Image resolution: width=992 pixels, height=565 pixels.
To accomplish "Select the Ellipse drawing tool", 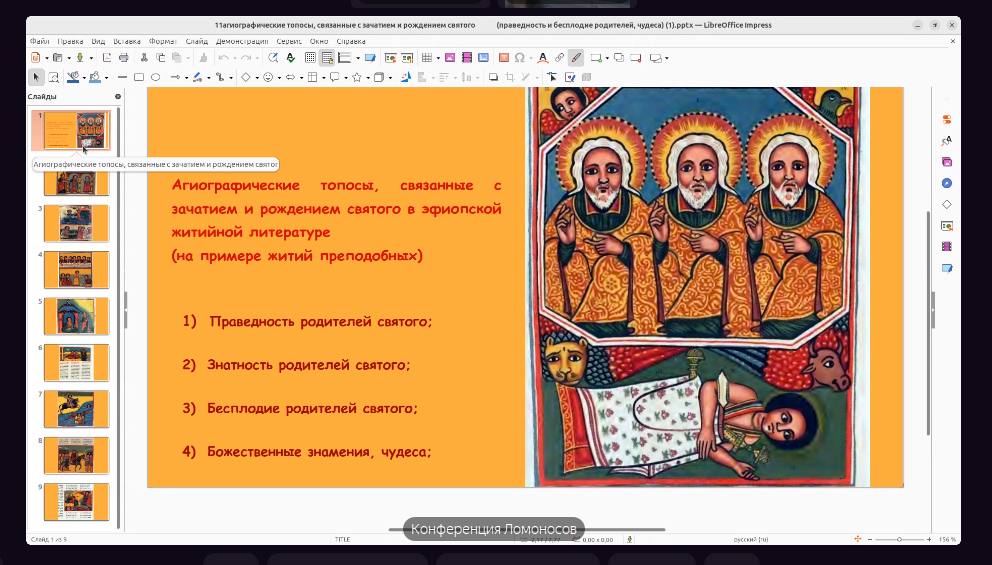I will pos(156,77).
